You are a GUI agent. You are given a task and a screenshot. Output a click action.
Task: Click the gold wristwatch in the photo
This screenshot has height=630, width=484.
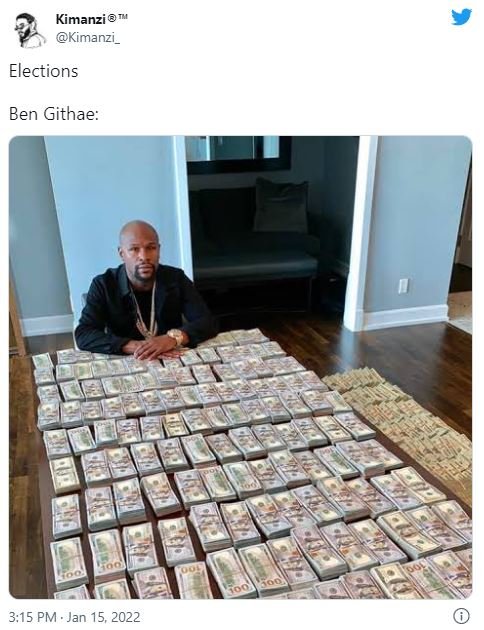click(x=176, y=336)
